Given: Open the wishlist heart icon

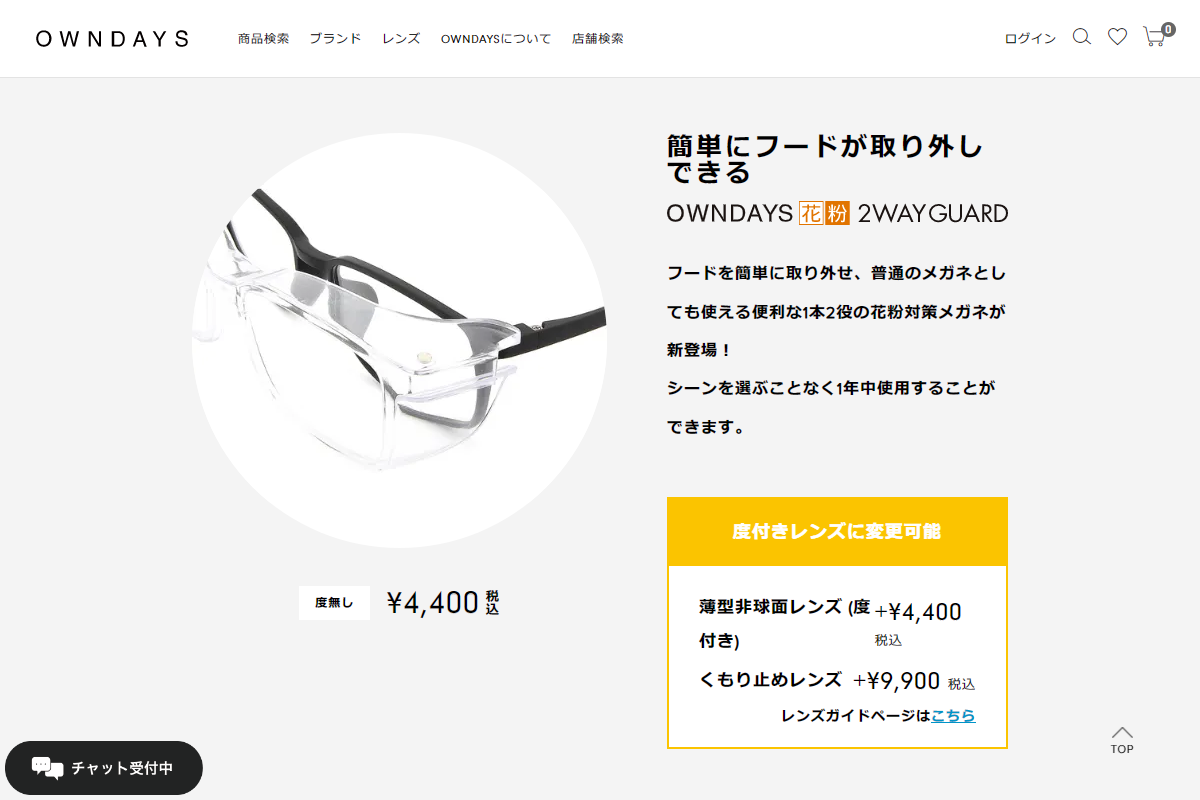Looking at the screenshot, I should [x=1117, y=37].
